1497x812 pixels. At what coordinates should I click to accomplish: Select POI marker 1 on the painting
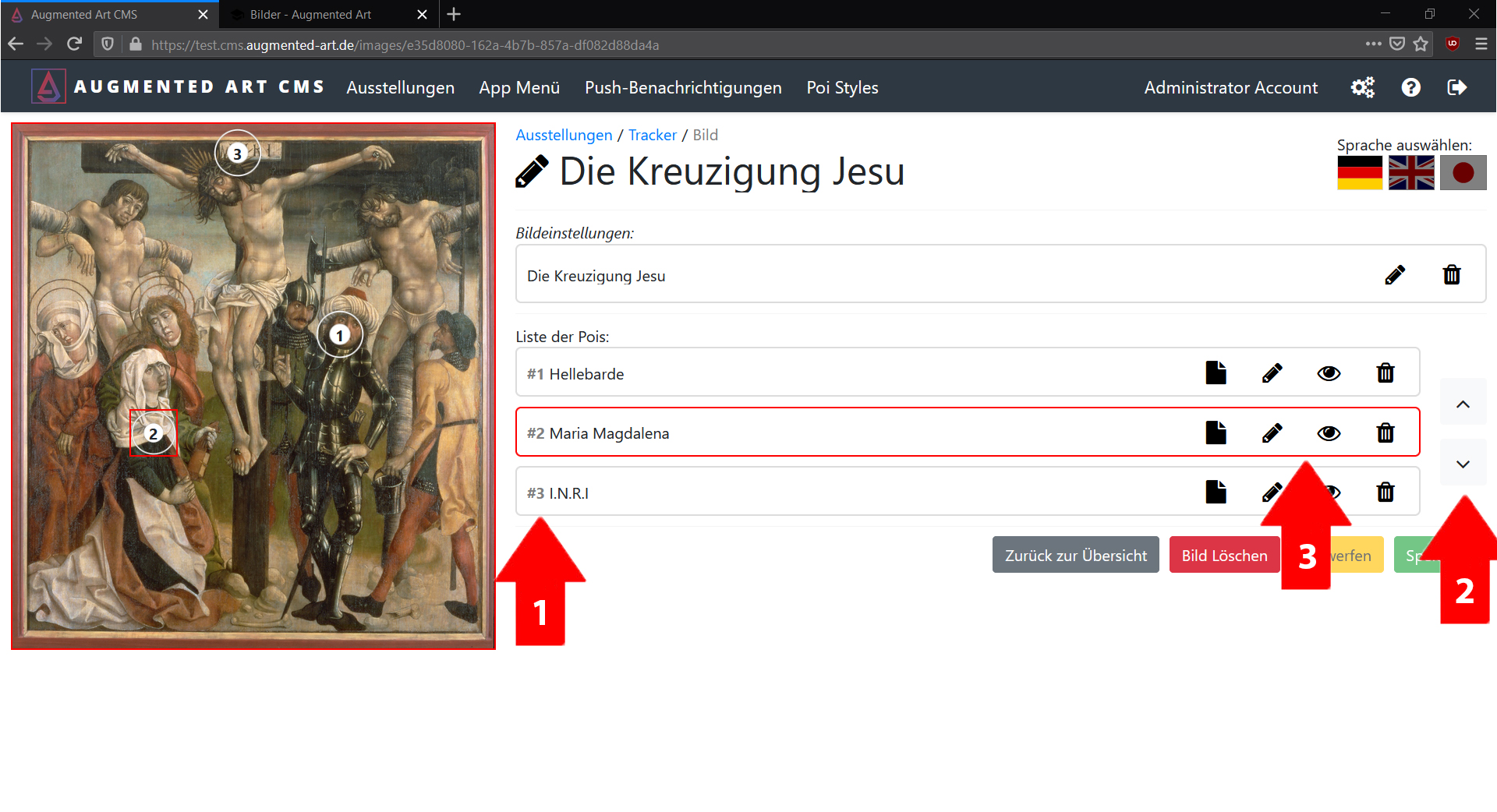pos(339,335)
